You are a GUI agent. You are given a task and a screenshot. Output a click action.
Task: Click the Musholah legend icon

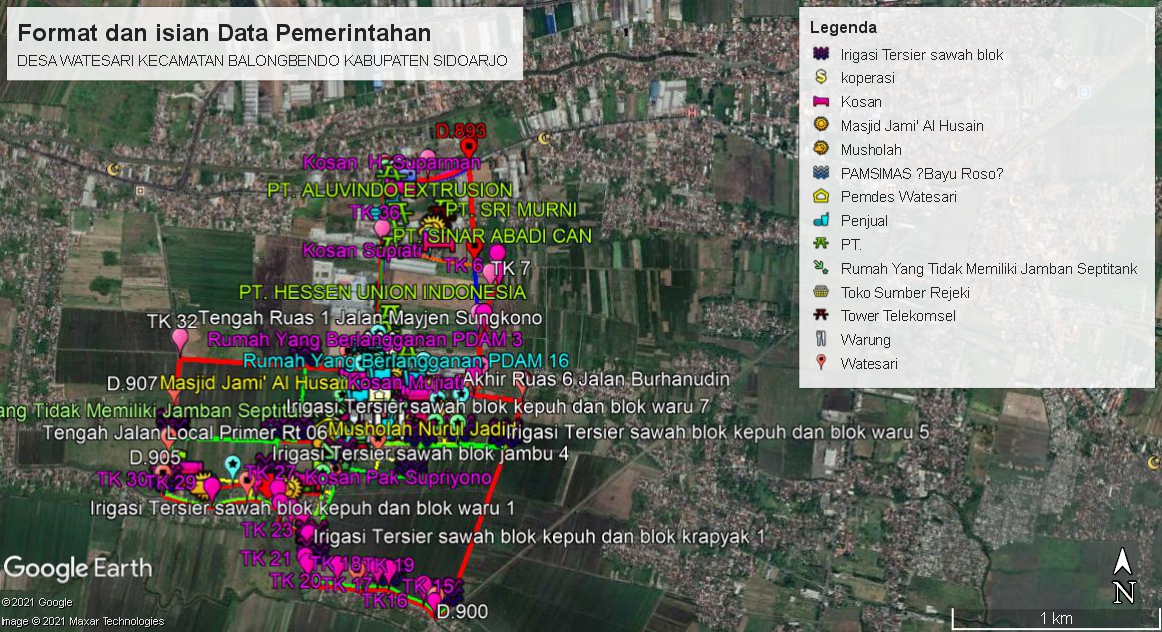point(821,149)
